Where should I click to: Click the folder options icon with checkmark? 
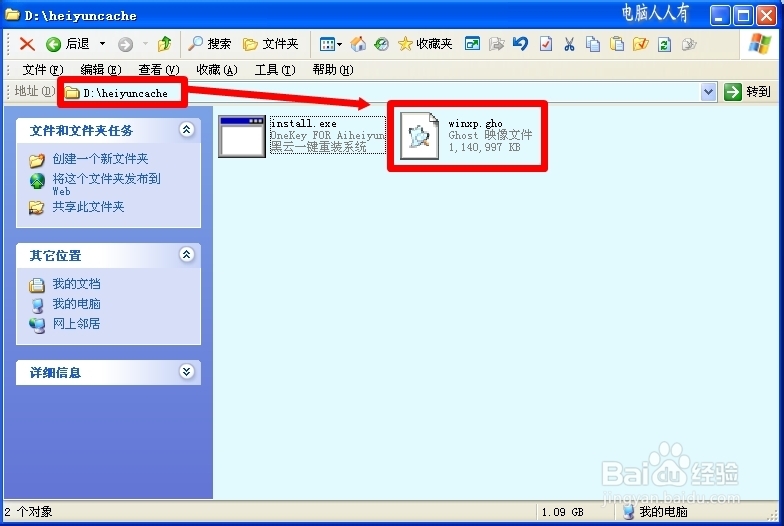640,44
